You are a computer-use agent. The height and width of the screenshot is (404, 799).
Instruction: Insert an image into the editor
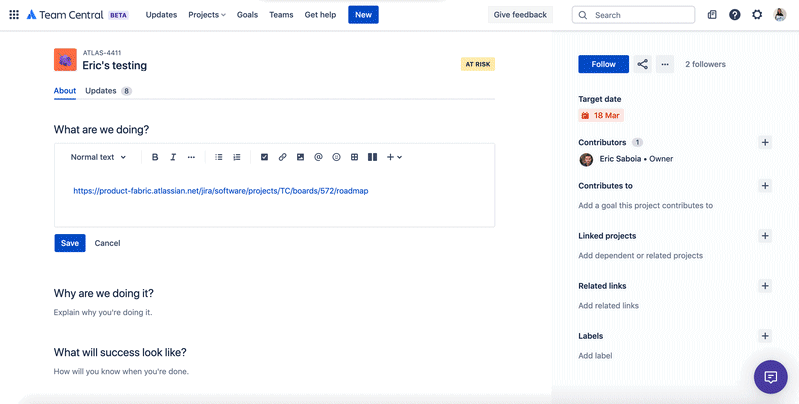tap(300, 157)
